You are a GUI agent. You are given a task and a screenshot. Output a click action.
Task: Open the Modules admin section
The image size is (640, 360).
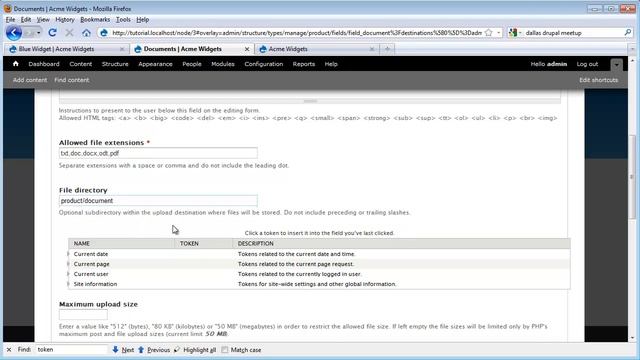223,64
